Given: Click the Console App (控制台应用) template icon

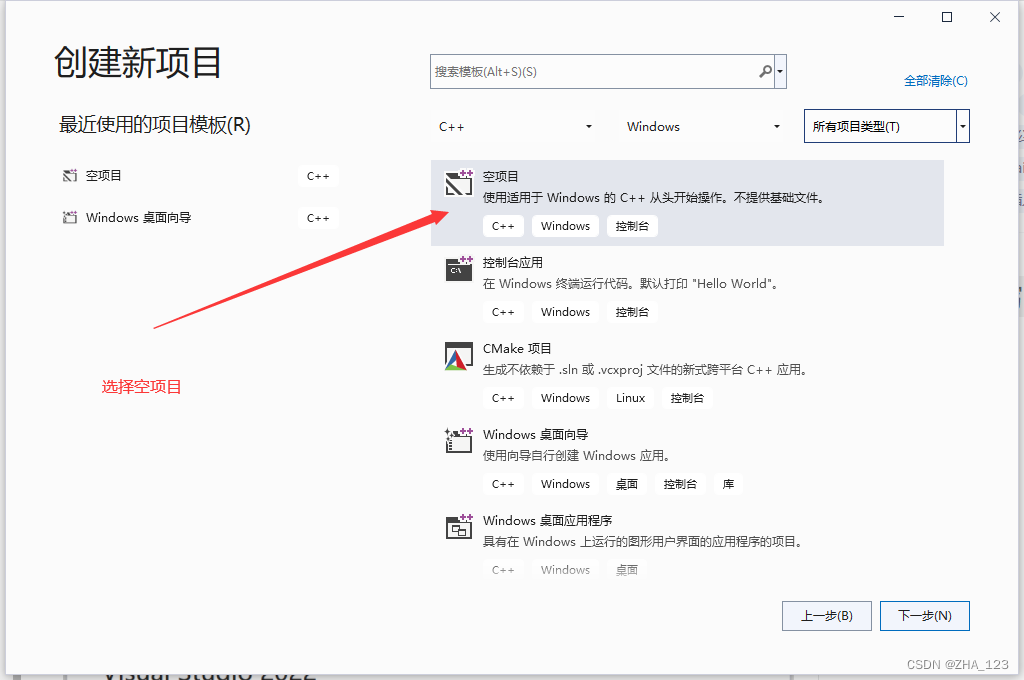Looking at the screenshot, I should pyautogui.click(x=458, y=268).
